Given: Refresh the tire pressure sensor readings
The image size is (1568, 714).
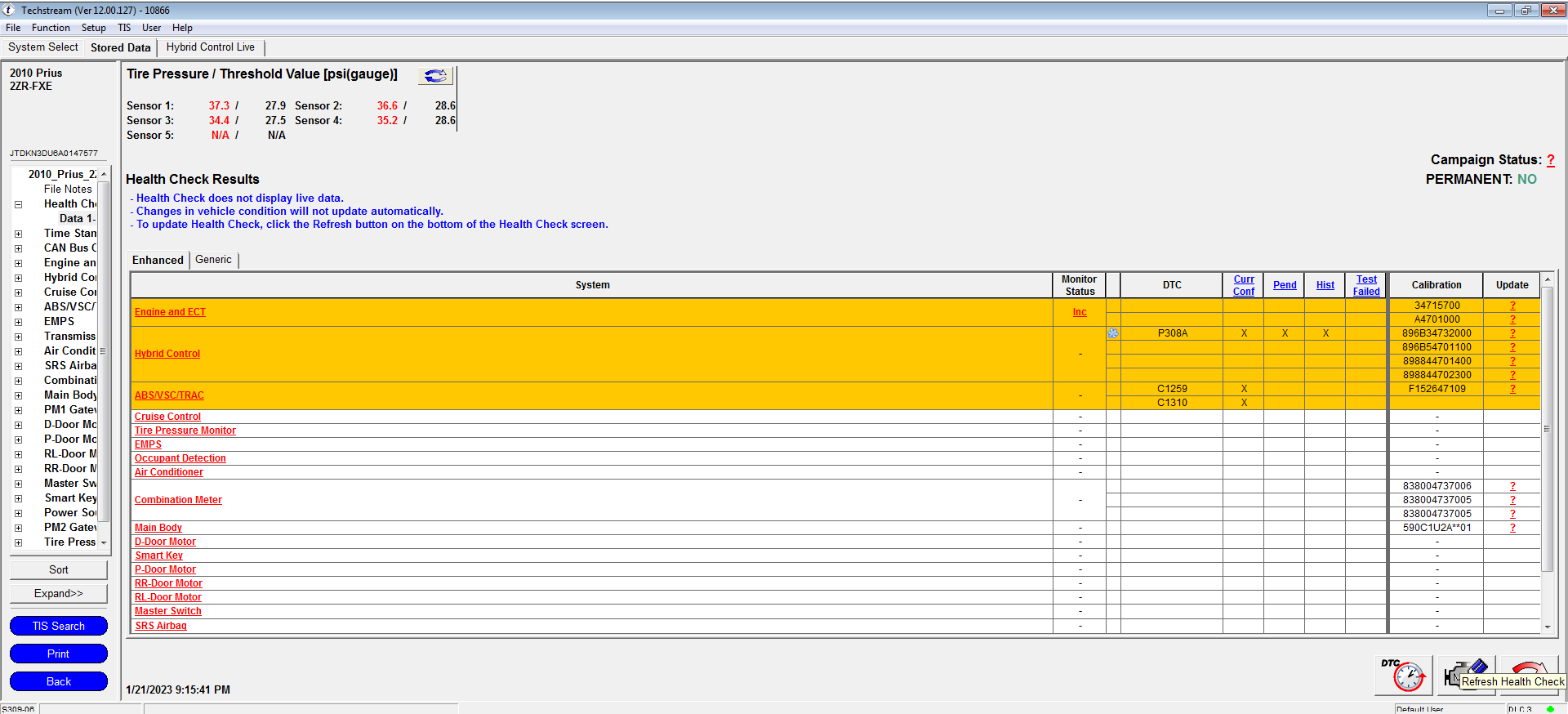Looking at the screenshot, I should [435, 76].
